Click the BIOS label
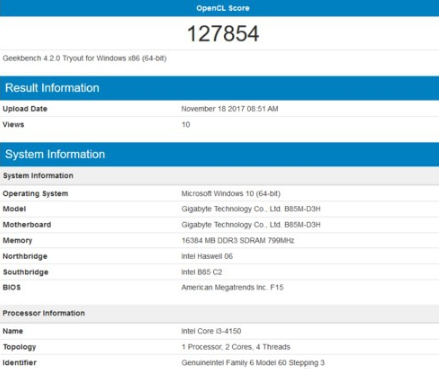The width and height of the screenshot is (439, 369). pyautogui.click(x=12, y=287)
